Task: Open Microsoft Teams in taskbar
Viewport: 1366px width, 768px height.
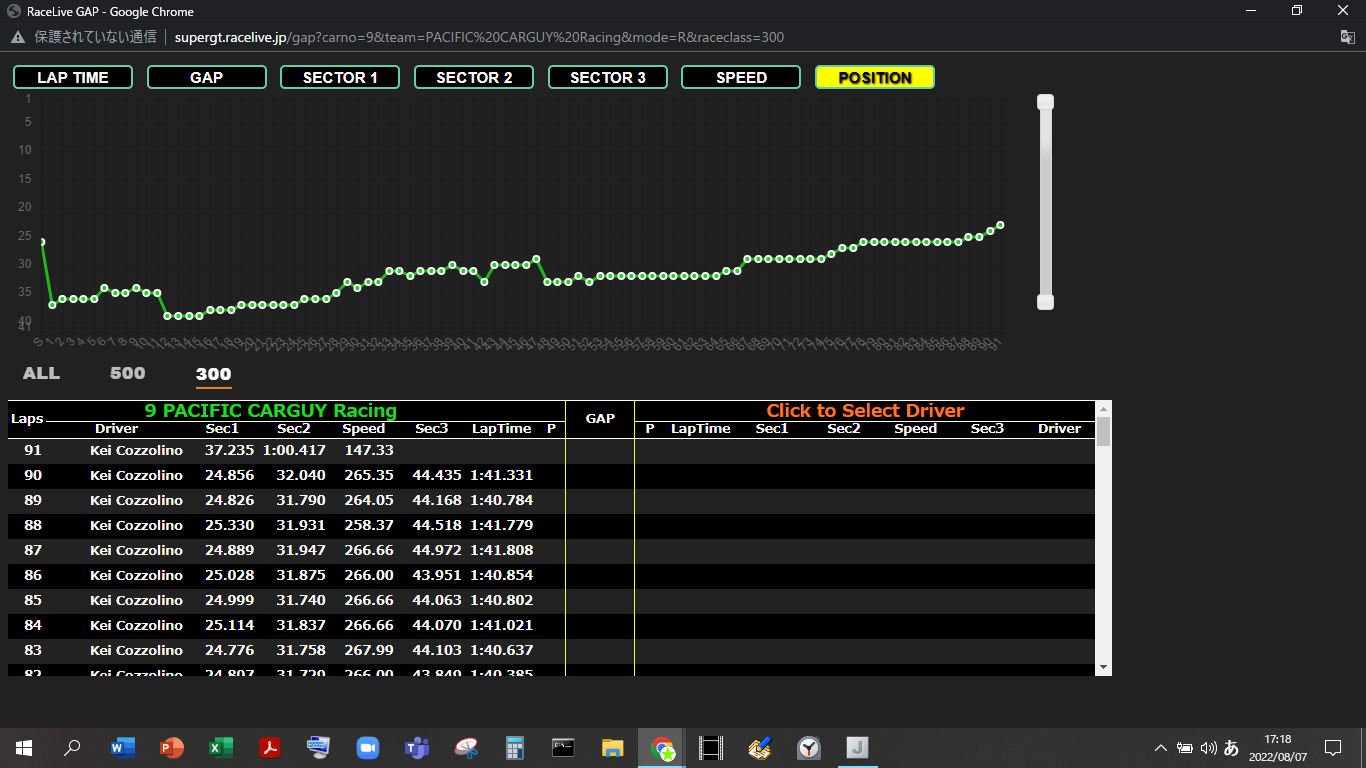Action: click(x=417, y=747)
